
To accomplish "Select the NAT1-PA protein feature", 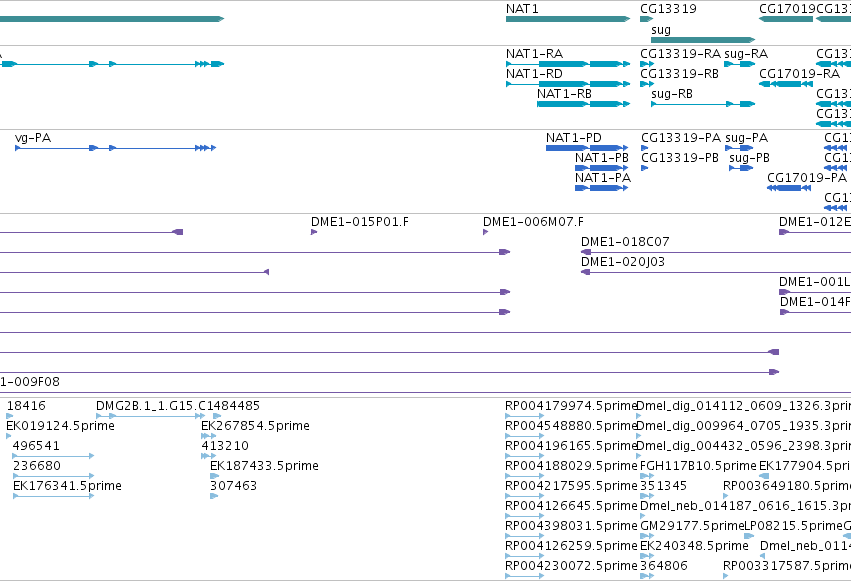I will 601,188.
